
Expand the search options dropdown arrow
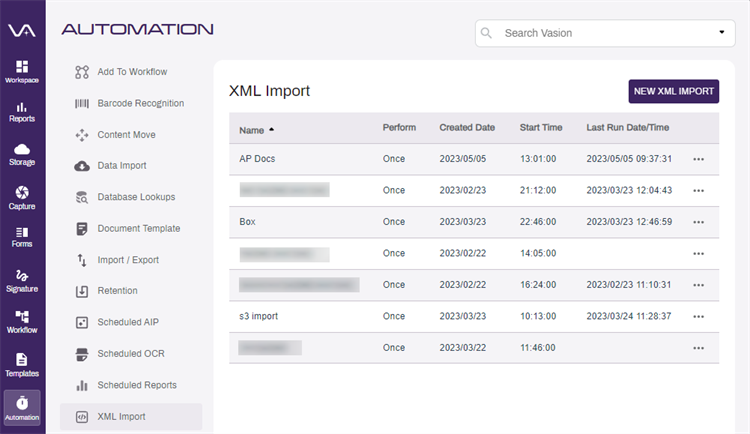click(x=722, y=32)
